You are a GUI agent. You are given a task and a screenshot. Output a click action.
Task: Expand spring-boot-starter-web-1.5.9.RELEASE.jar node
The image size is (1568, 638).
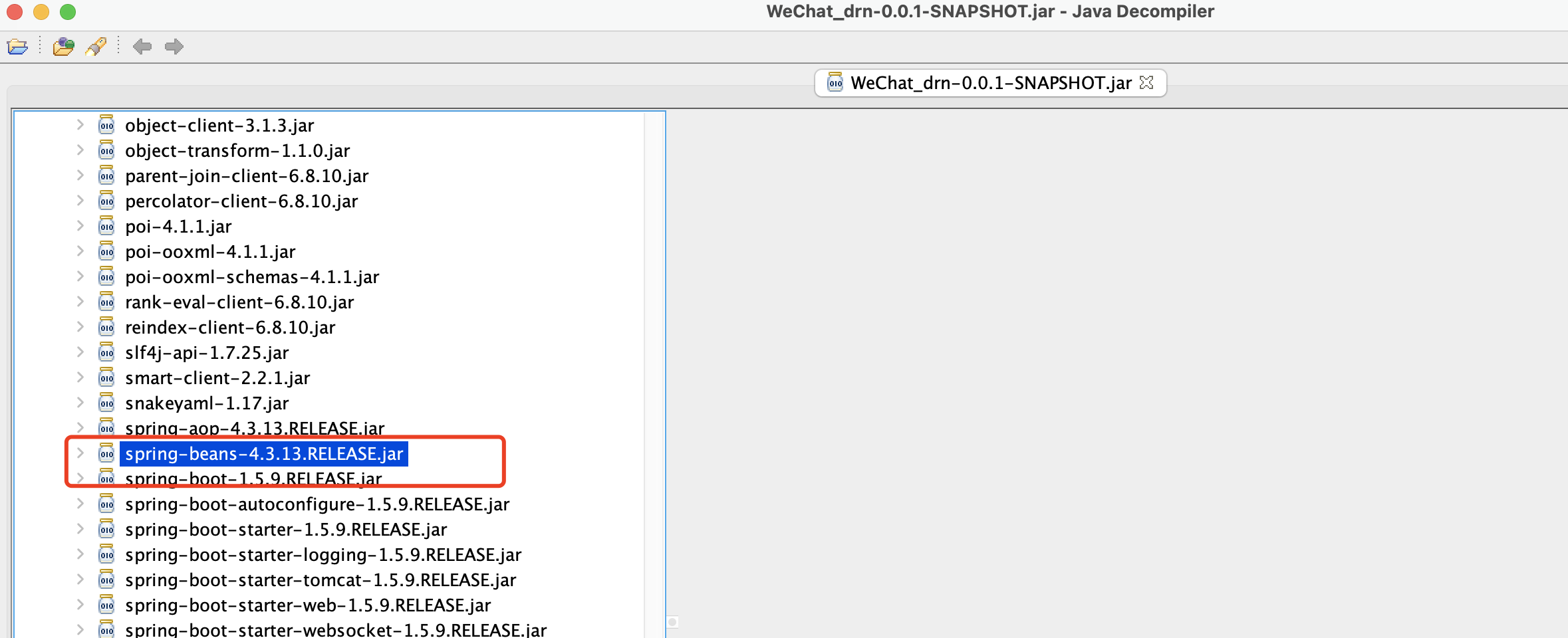point(80,605)
